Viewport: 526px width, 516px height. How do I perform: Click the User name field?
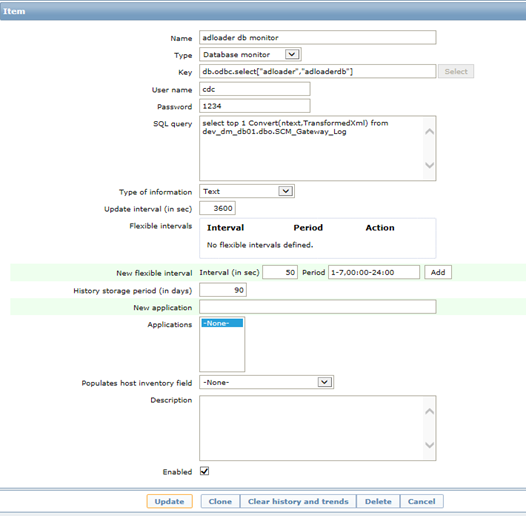click(255, 89)
